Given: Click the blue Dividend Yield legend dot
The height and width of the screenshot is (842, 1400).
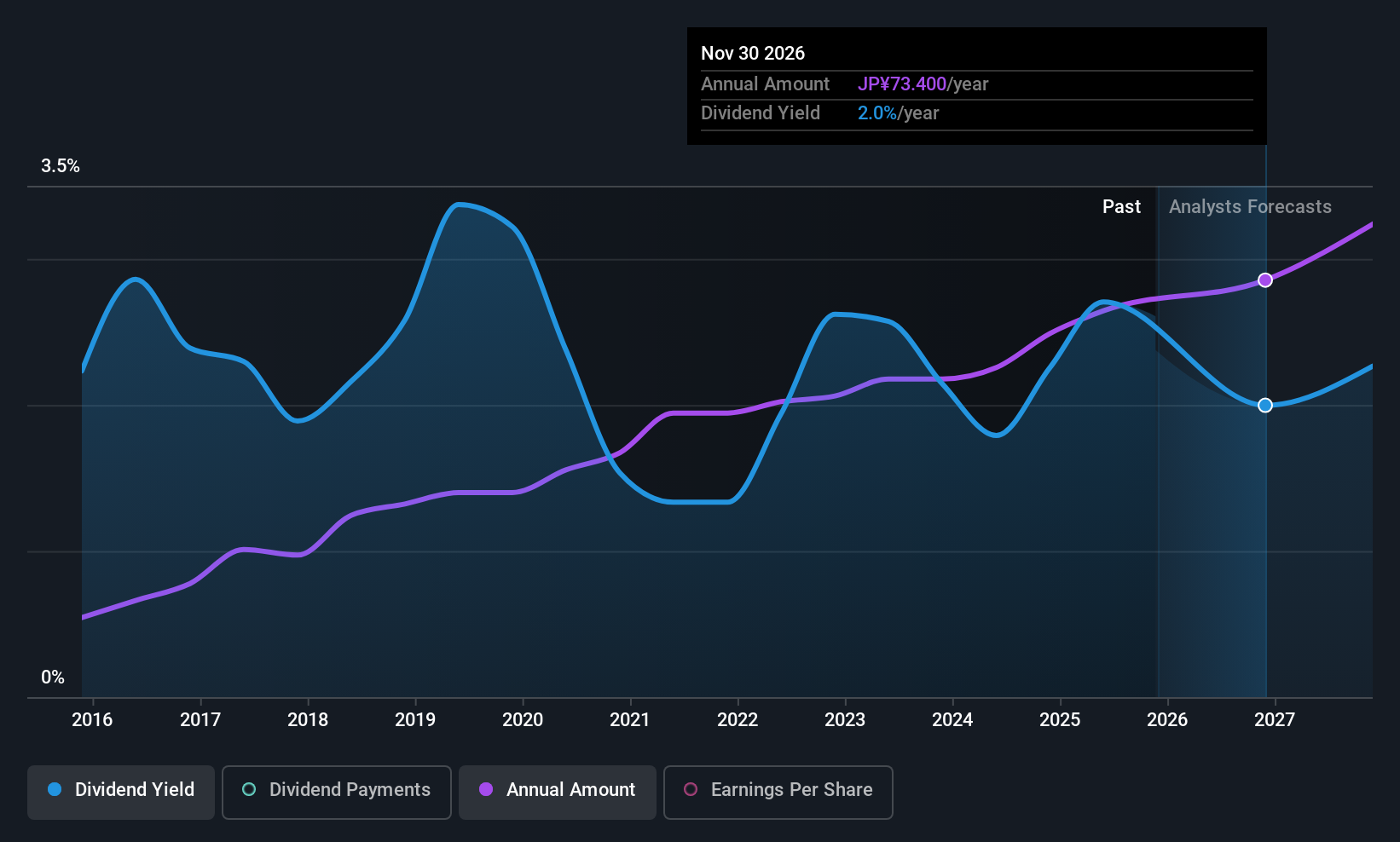Looking at the screenshot, I should 55,790.
